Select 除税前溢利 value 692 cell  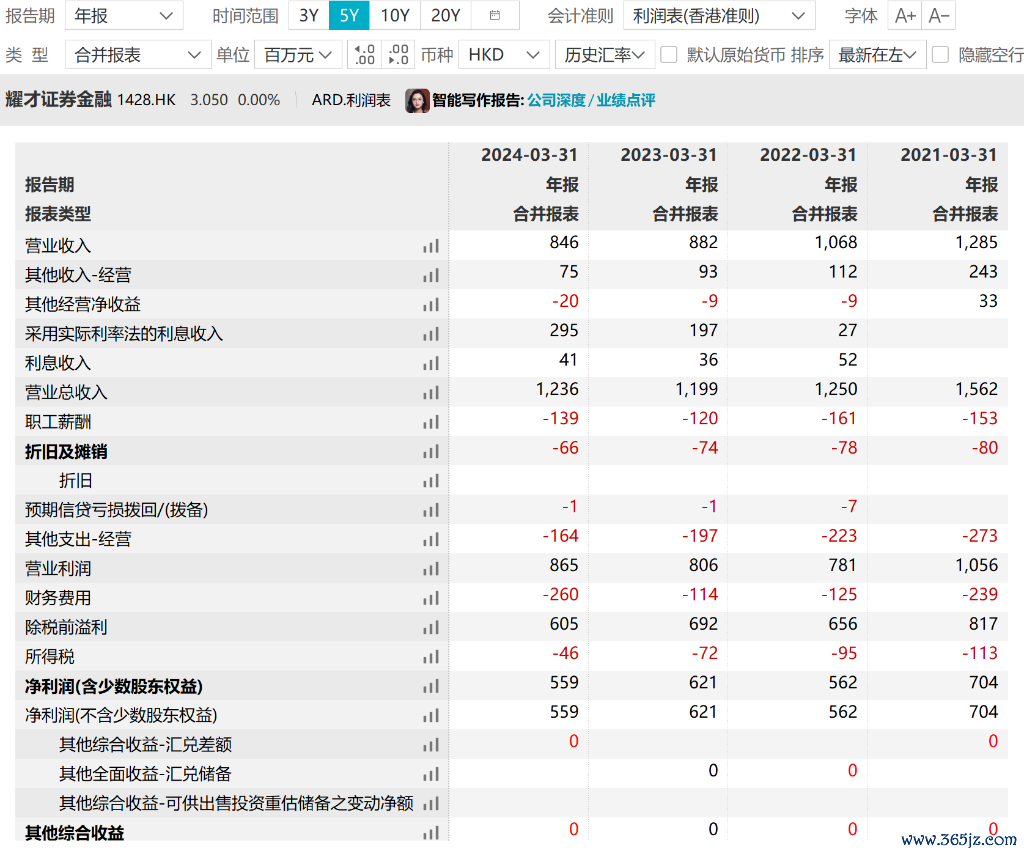pyautogui.click(x=703, y=624)
